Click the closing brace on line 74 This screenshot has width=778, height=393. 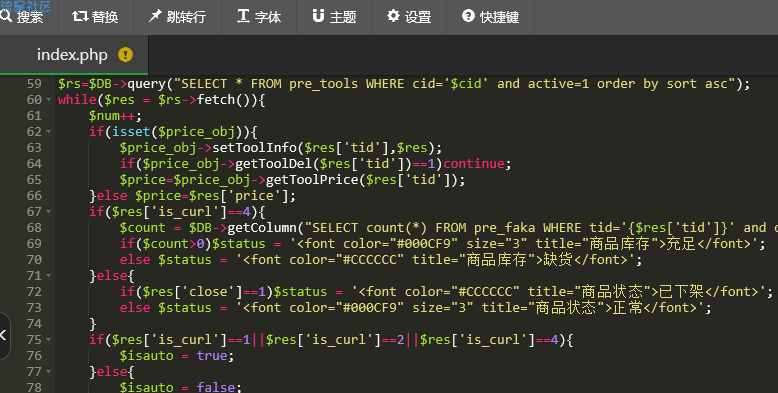point(92,324)
